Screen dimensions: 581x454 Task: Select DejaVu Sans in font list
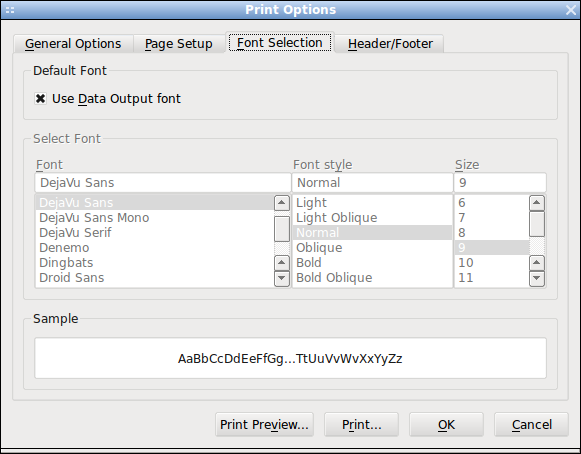(x=155, y=203)
